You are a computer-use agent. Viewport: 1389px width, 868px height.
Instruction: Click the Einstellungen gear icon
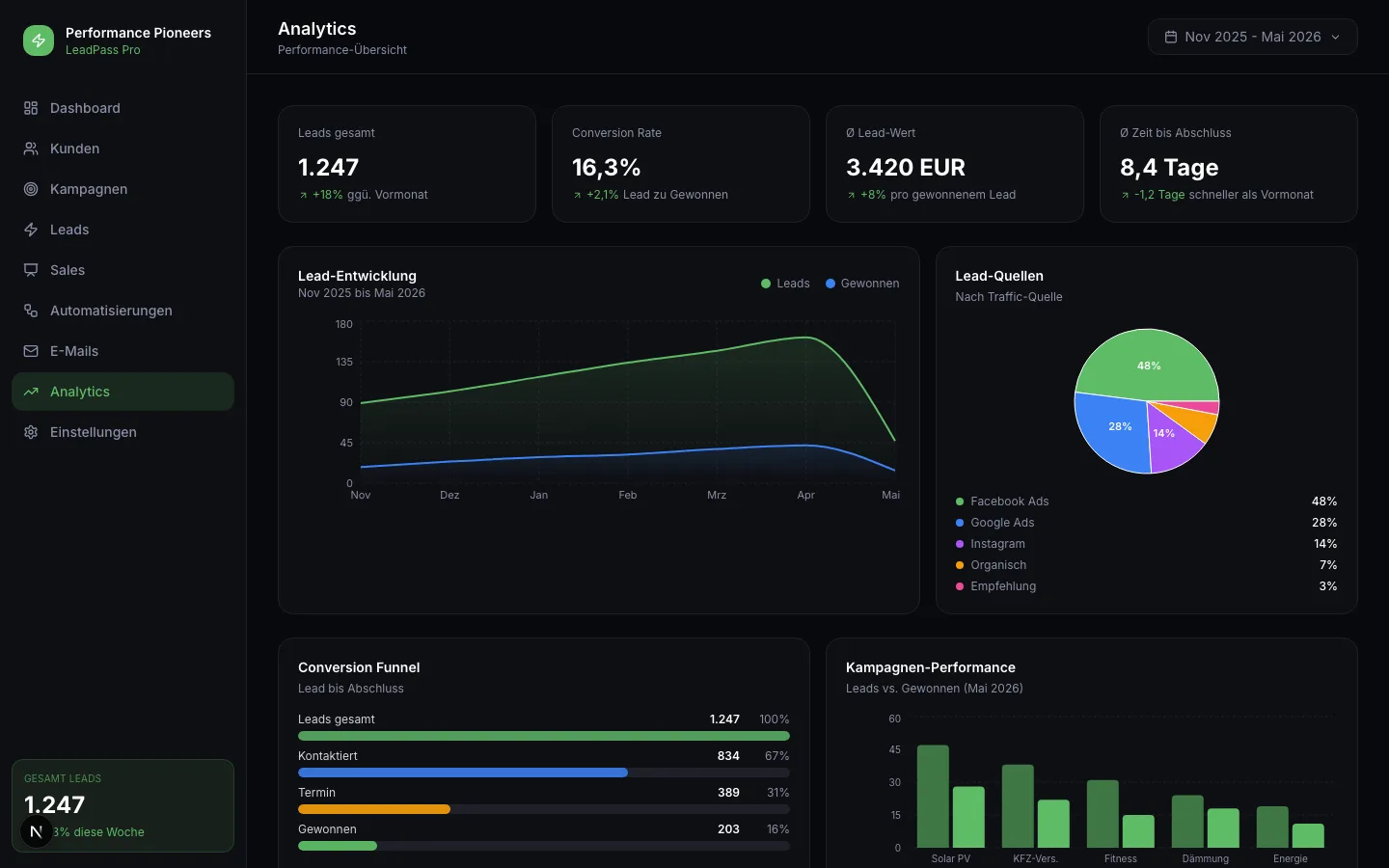(x=31, y=432)
